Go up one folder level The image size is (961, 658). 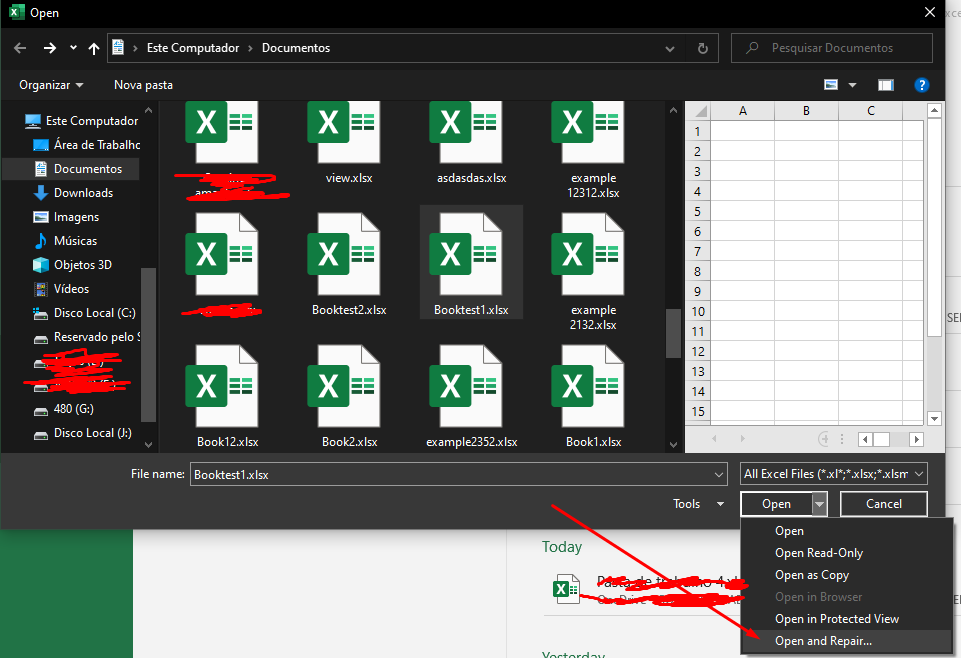[94, 48]
